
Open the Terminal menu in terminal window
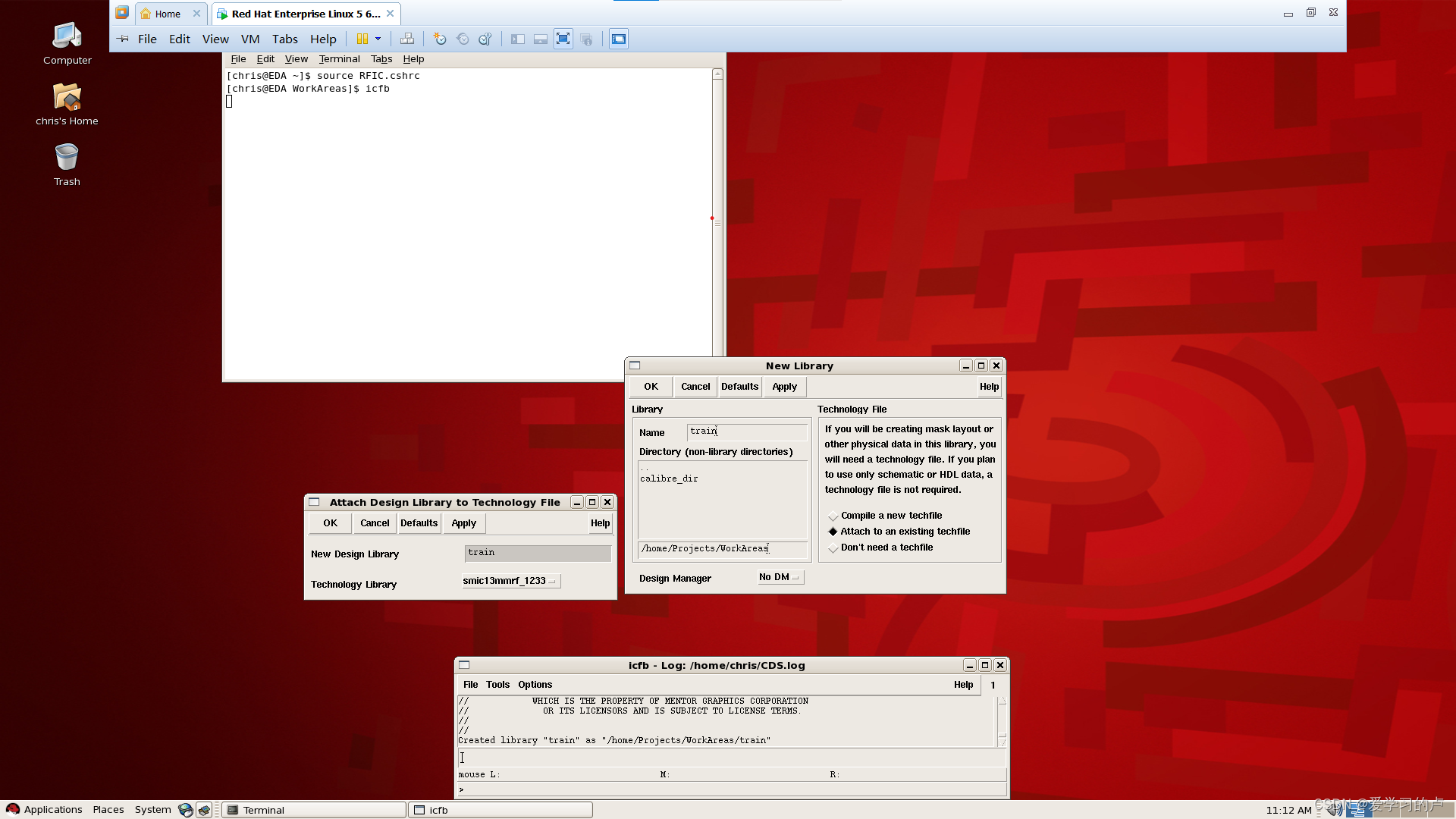click(x=339, y=59)
